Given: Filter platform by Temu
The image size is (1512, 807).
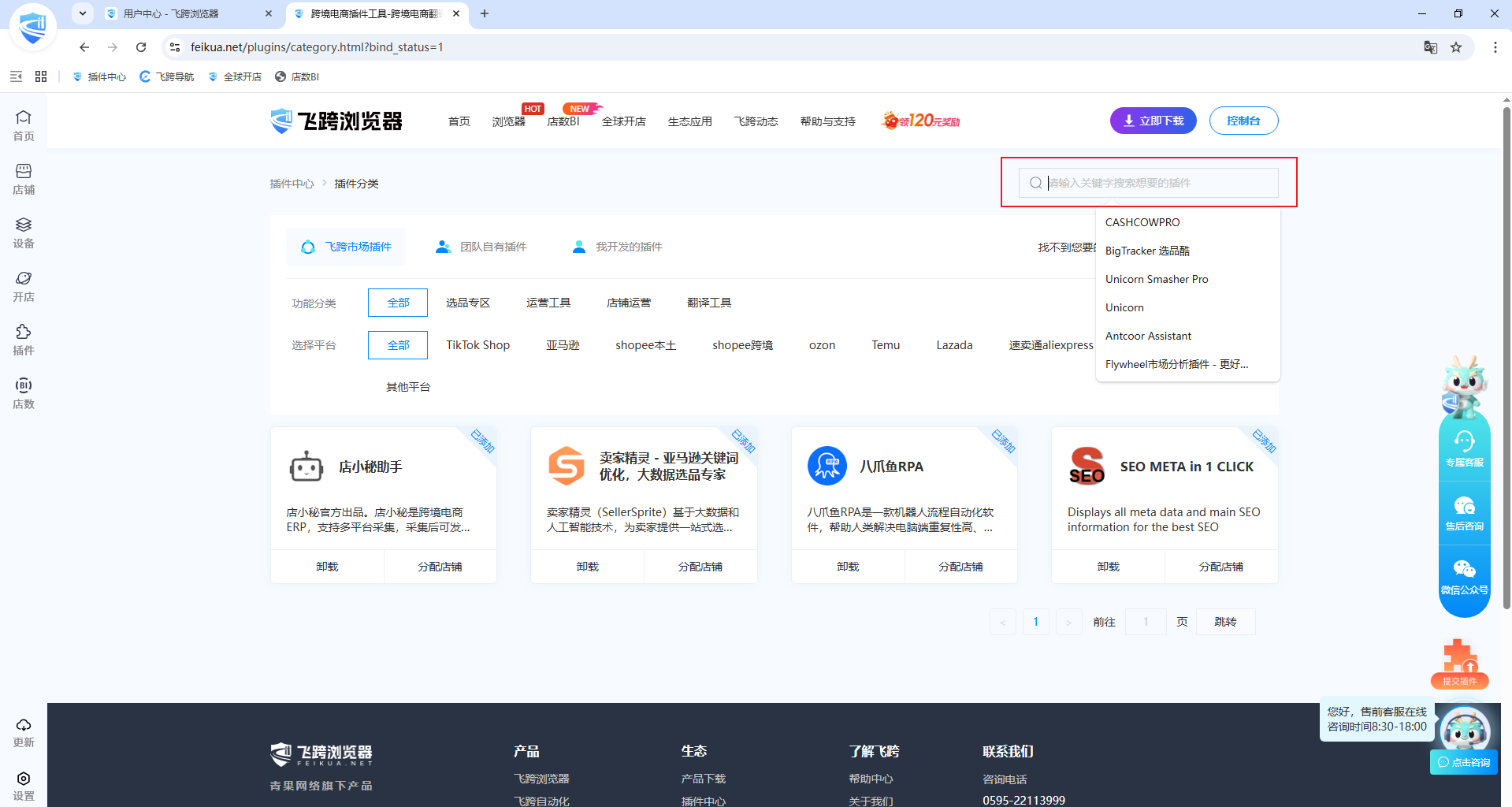Looking at the screenshot, I should click(886, 345).
